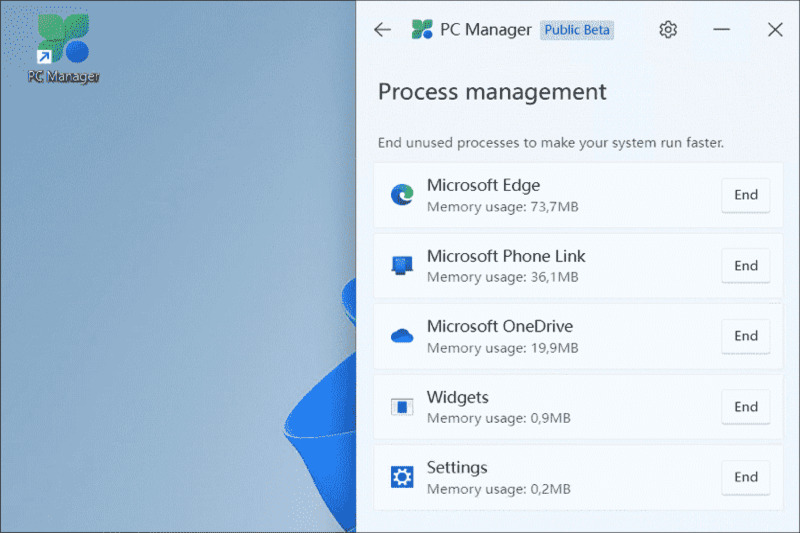End the Microsoft OneDrive process
800x533 pixels.
(x=745, y=336)
